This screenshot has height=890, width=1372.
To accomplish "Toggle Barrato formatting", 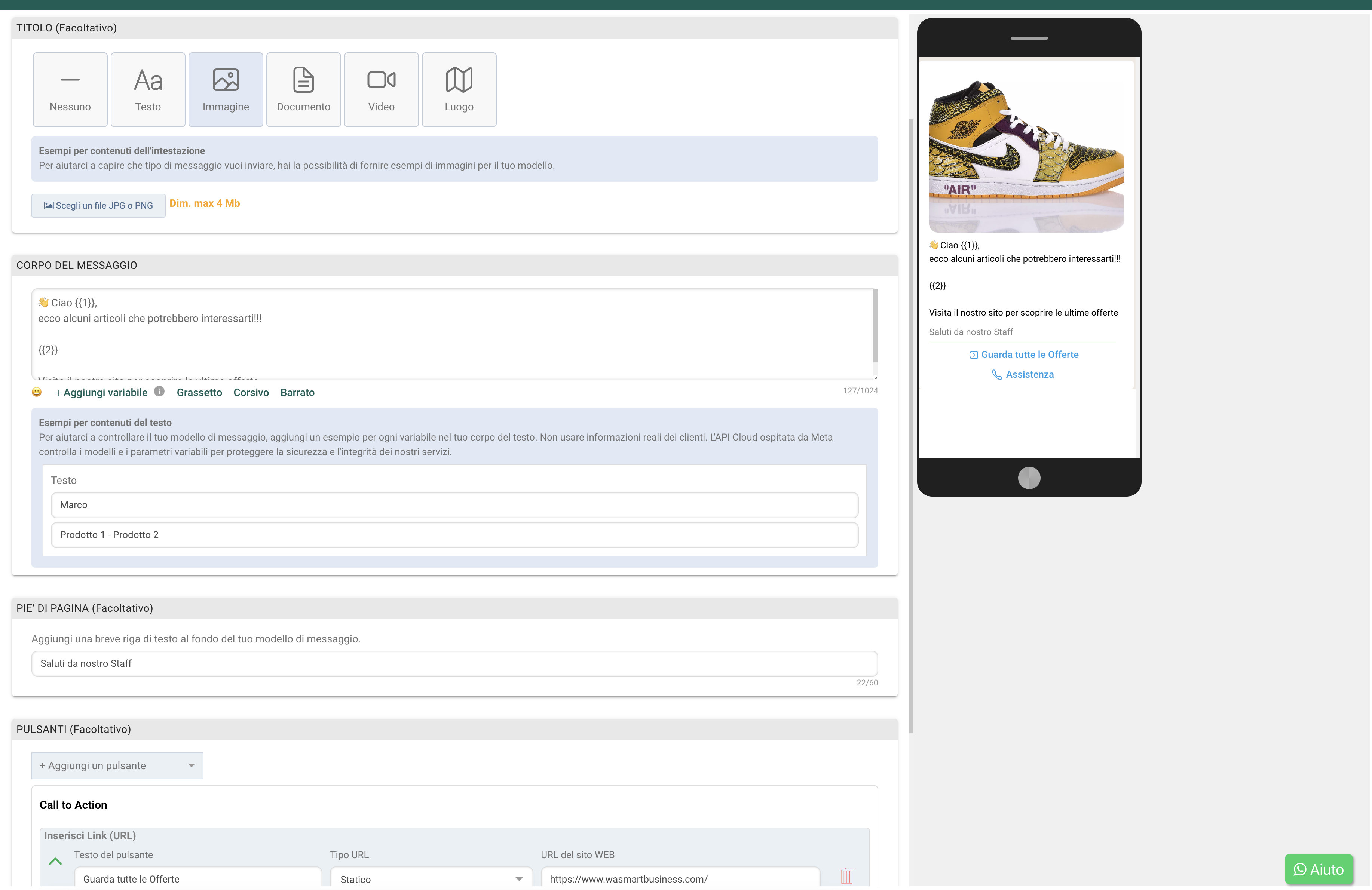I will pyautogui.click(x=297, y=392).
